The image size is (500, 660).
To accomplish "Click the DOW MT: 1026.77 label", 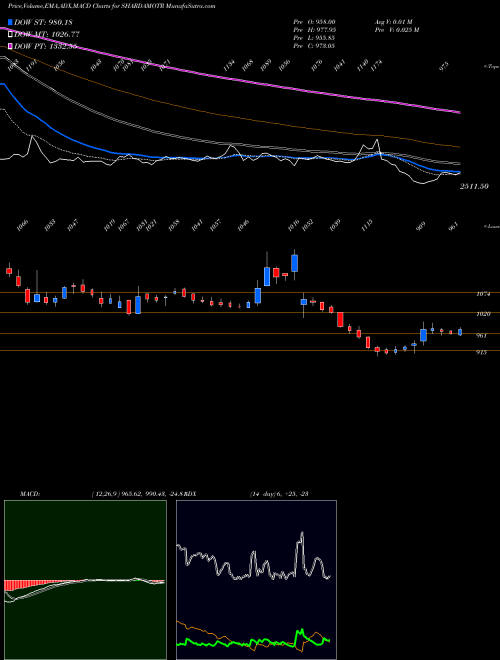I will pos(47,34).
